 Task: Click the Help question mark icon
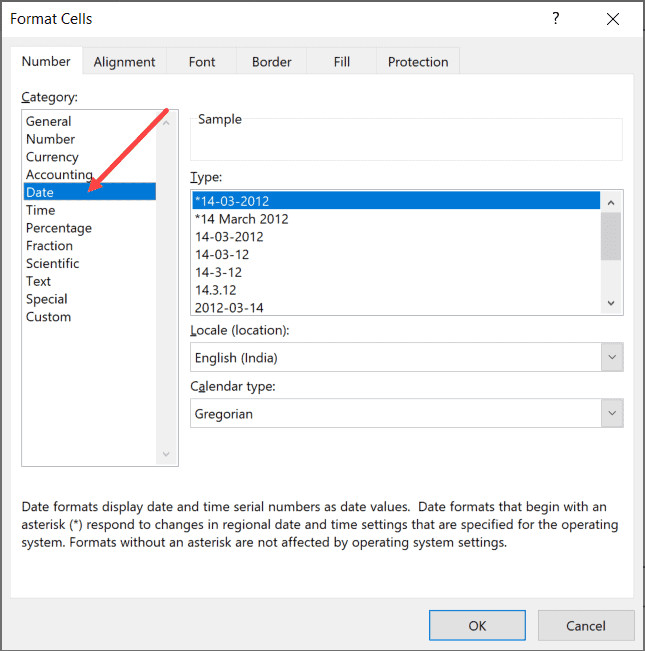[x=556, y=19]
